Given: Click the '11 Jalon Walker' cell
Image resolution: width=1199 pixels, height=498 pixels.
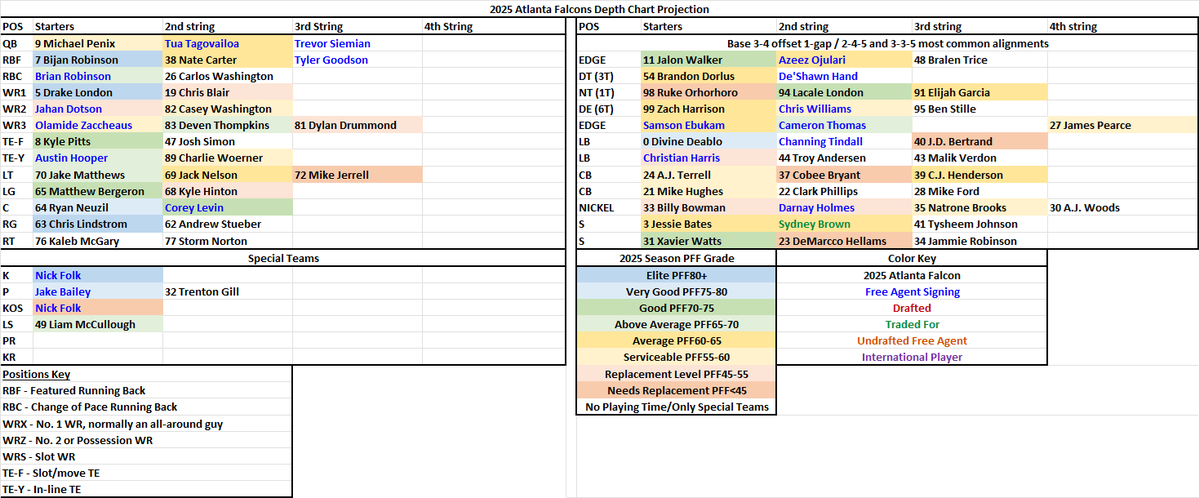Looking at the screenshot, I should coord(709,60).
